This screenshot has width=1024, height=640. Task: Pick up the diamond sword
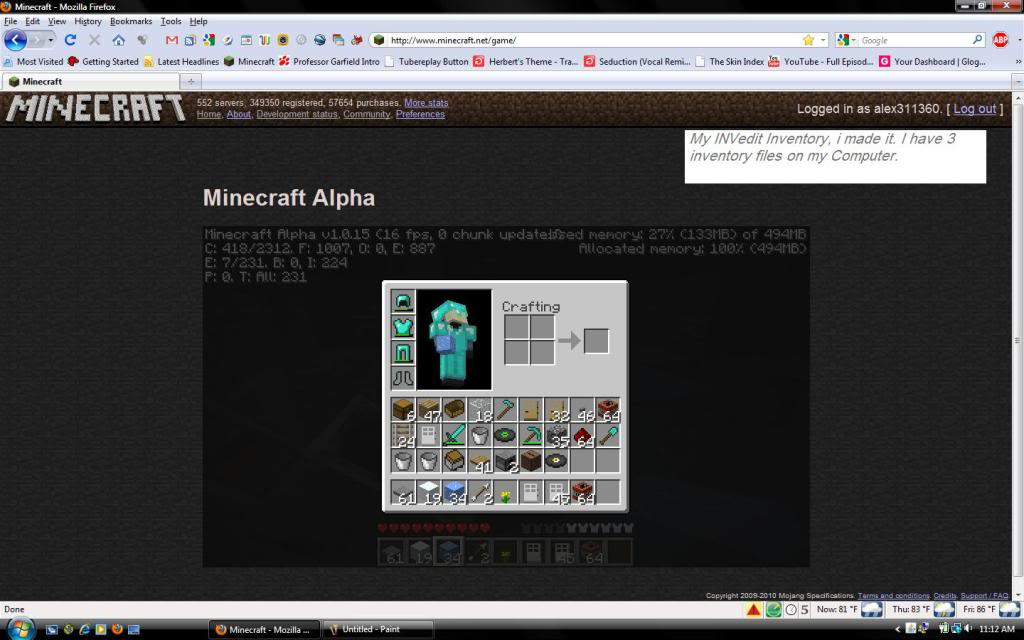pyautogui.click(x=454, y=436)
